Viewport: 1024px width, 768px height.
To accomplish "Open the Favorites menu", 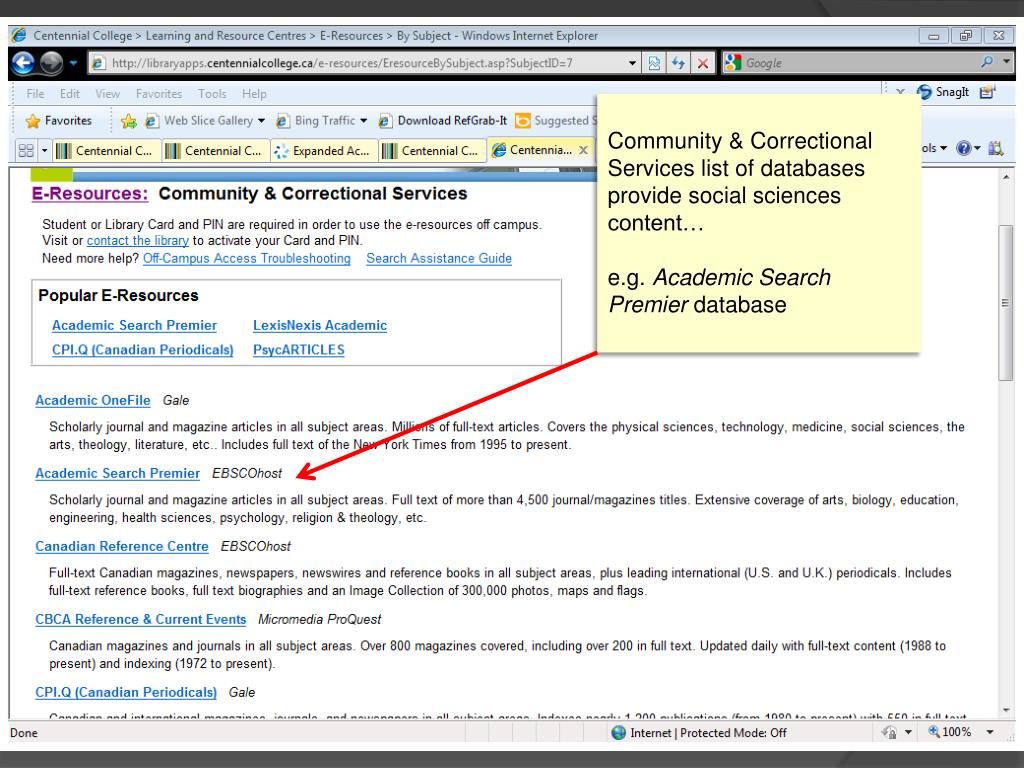I will [x=159, y=94].
